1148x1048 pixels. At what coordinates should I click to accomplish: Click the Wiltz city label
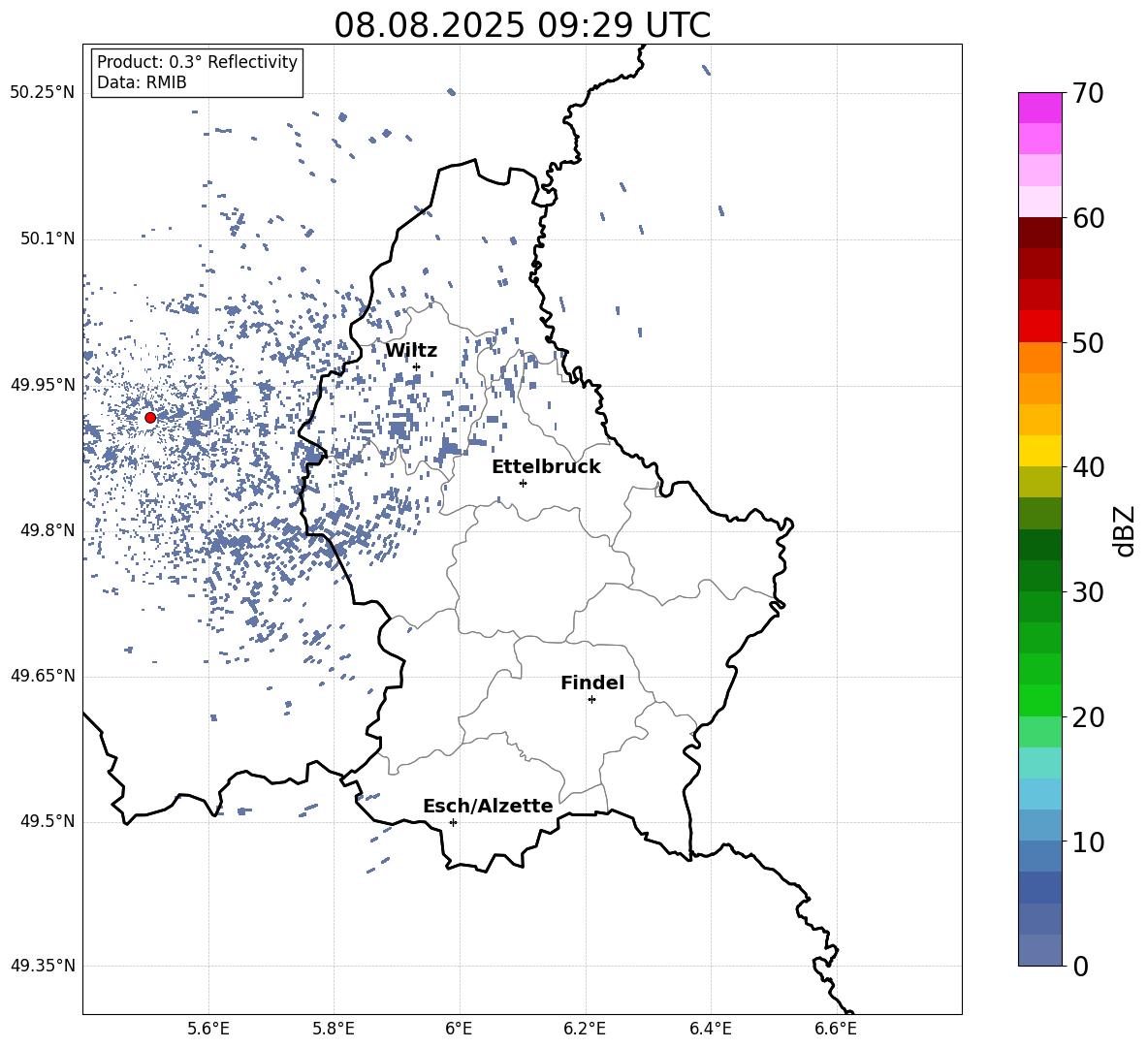411,351
